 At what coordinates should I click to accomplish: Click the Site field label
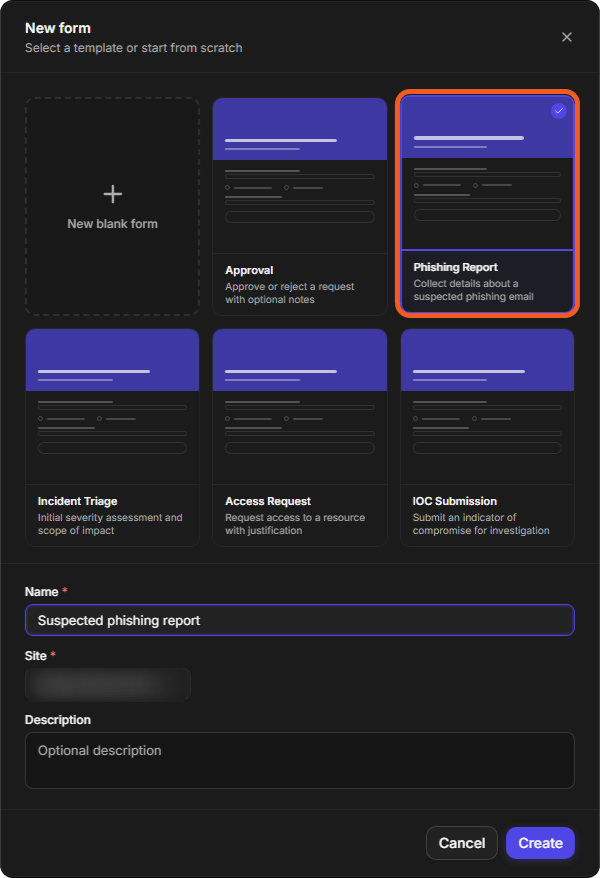[36, 656]
